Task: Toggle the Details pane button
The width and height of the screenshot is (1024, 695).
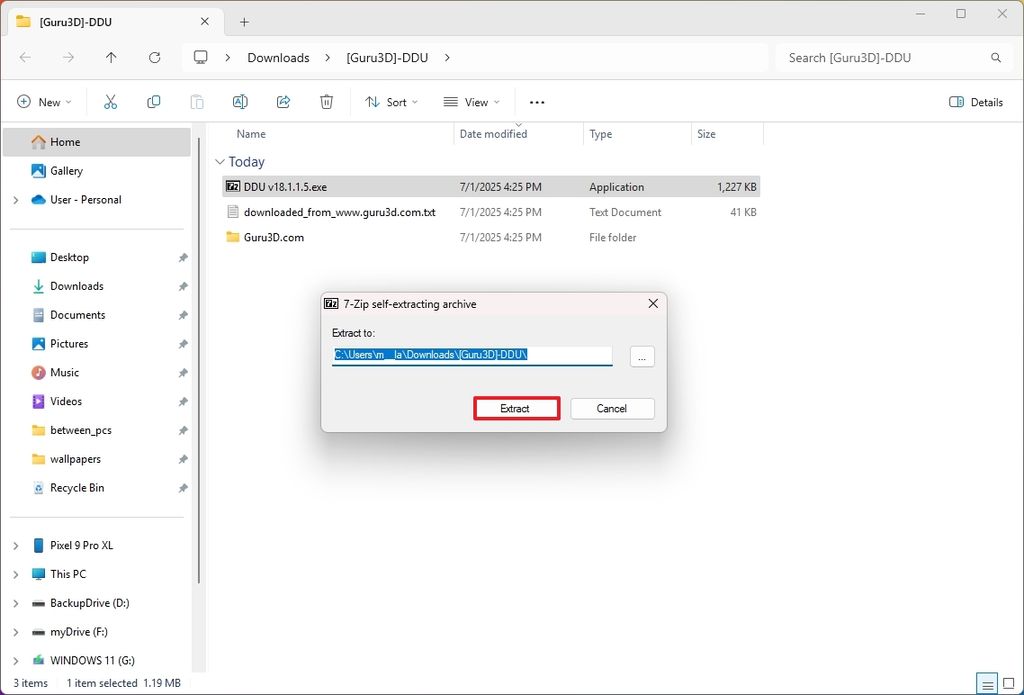Action: coord(976,102)
